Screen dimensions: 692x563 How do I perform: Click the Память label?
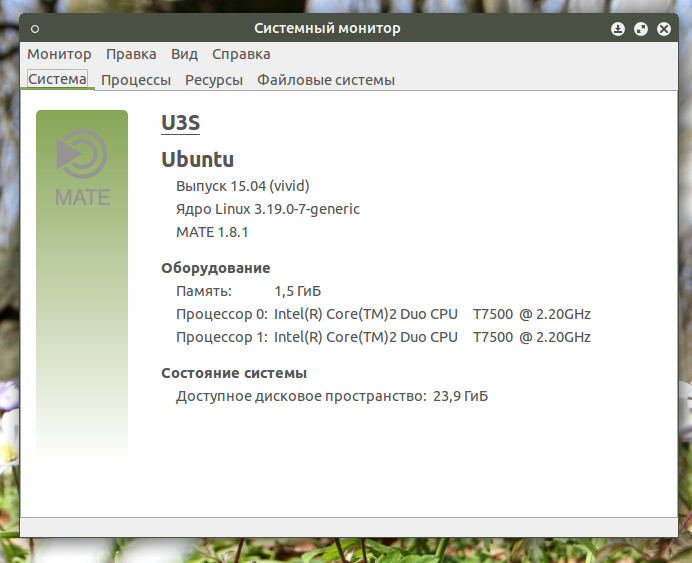click(x=204, y=291)
